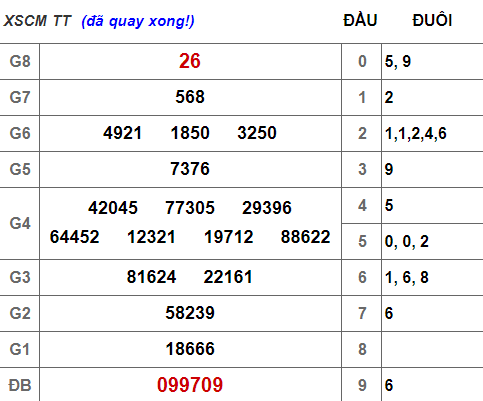483x401 pixels.
Task: Click the ĐẦU column header
Action: click(x=360, y=20)
